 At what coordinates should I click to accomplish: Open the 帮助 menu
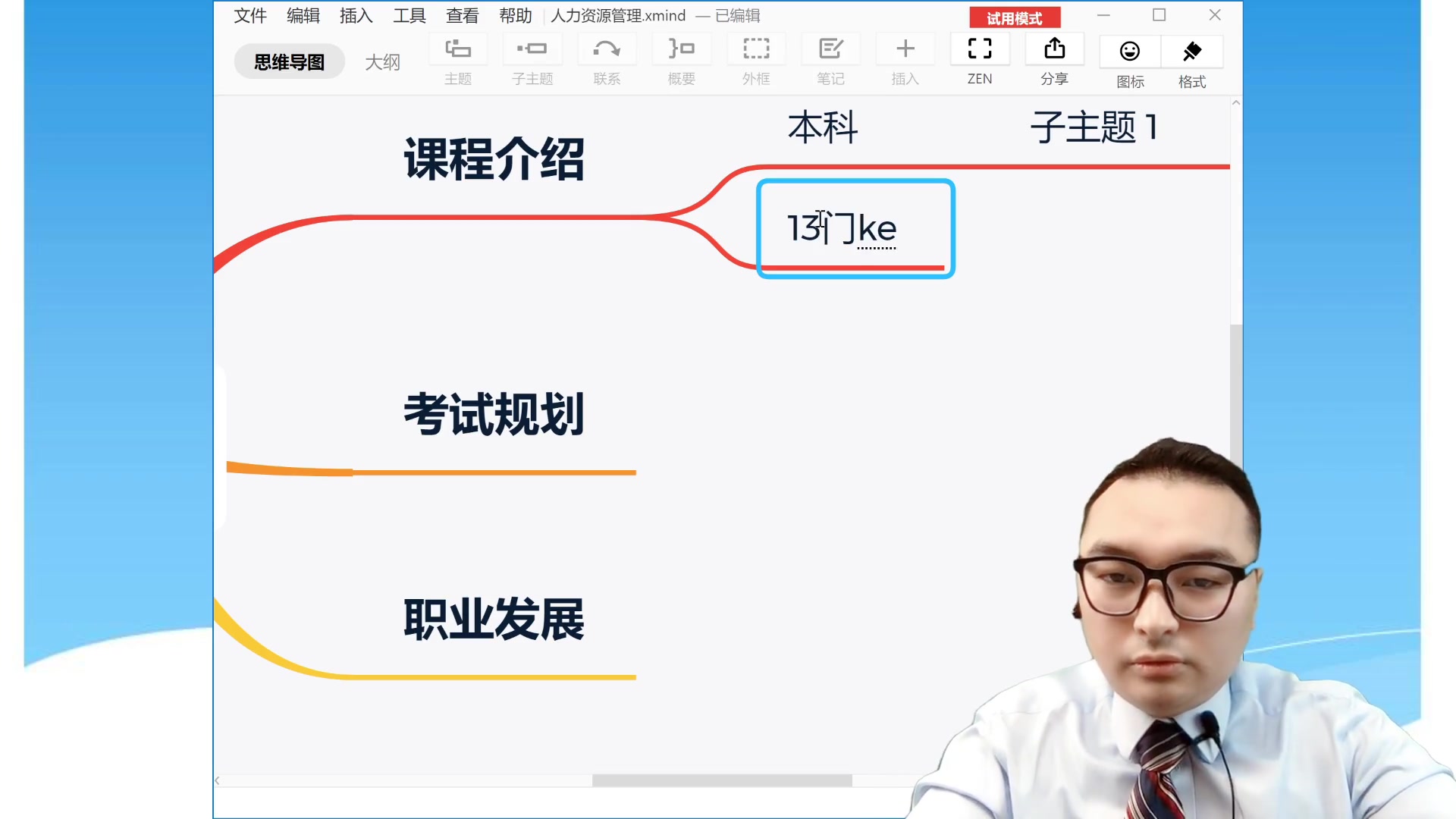coord(516,15)
